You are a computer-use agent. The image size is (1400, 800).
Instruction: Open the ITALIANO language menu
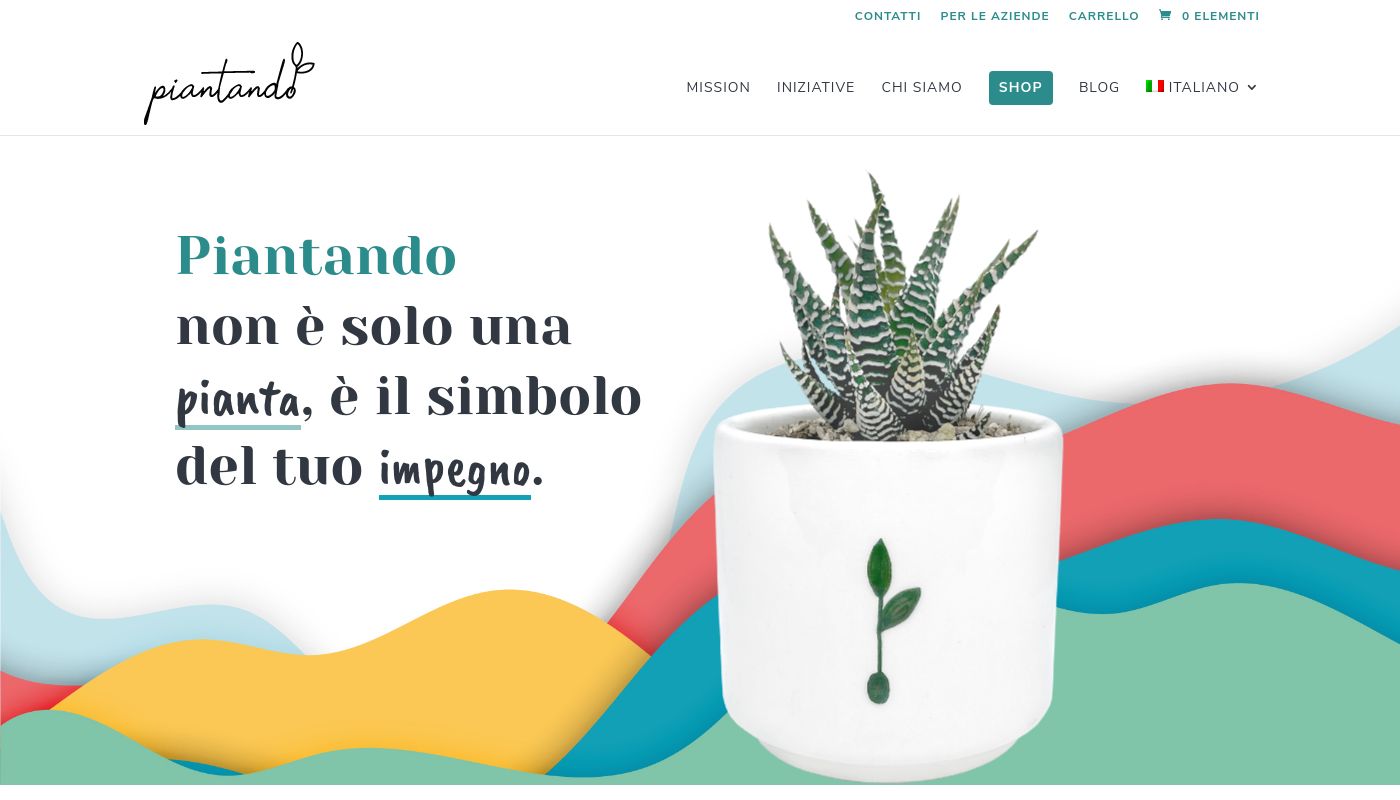(1201, 88)
